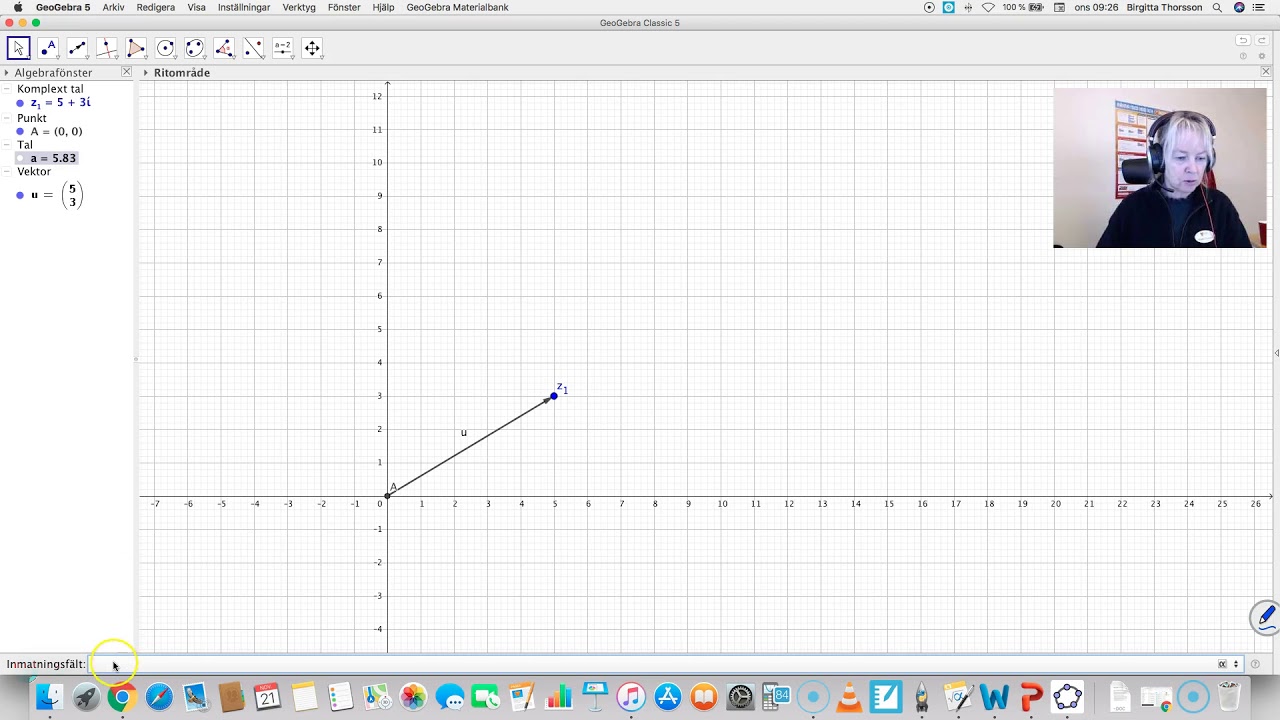Open Spotlight search in menu bar
Viewport: 1280px width, 720px height.
pyautogui.click(x=1217, y=7)
